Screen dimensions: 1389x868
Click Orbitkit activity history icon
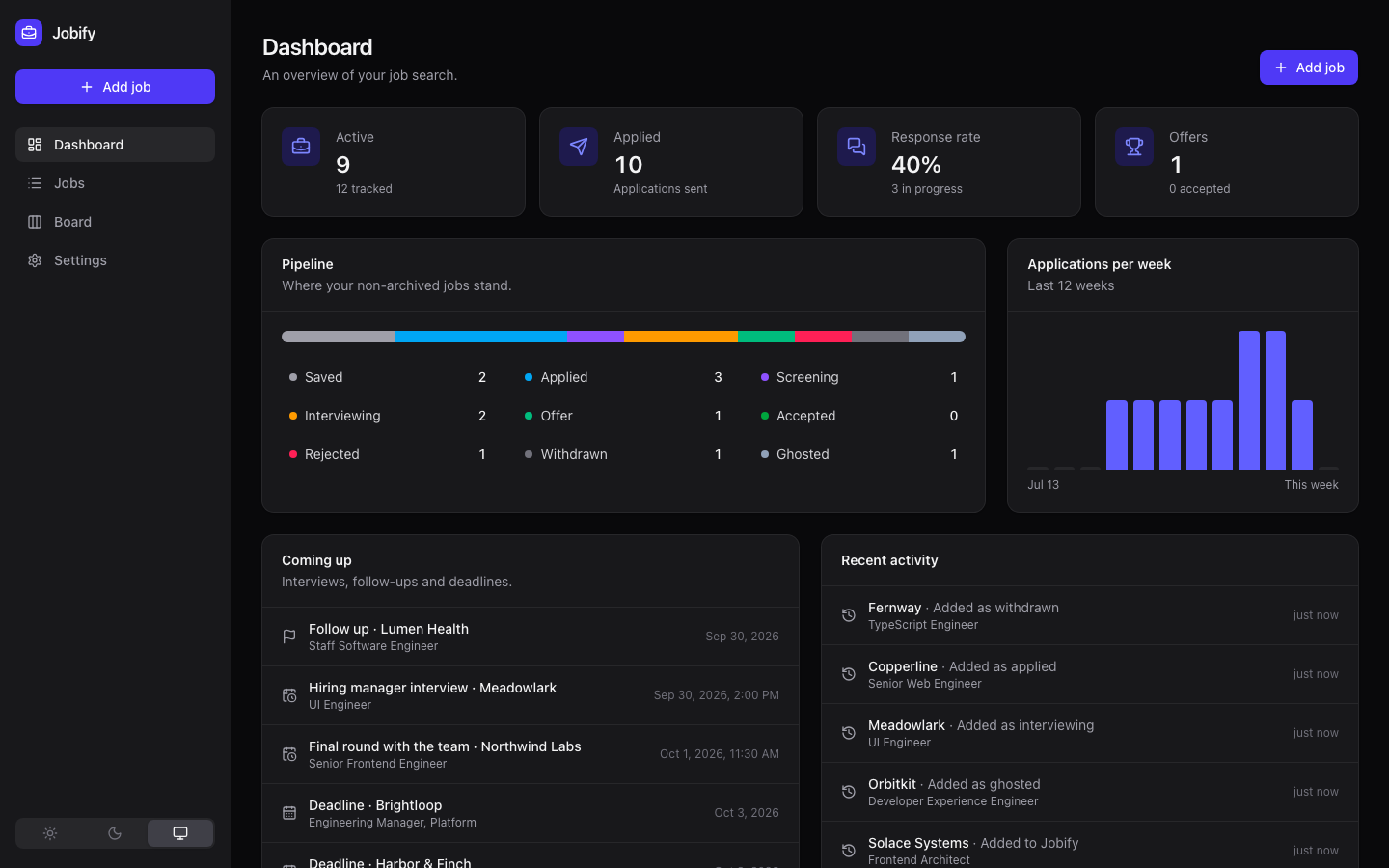(849, 792)
